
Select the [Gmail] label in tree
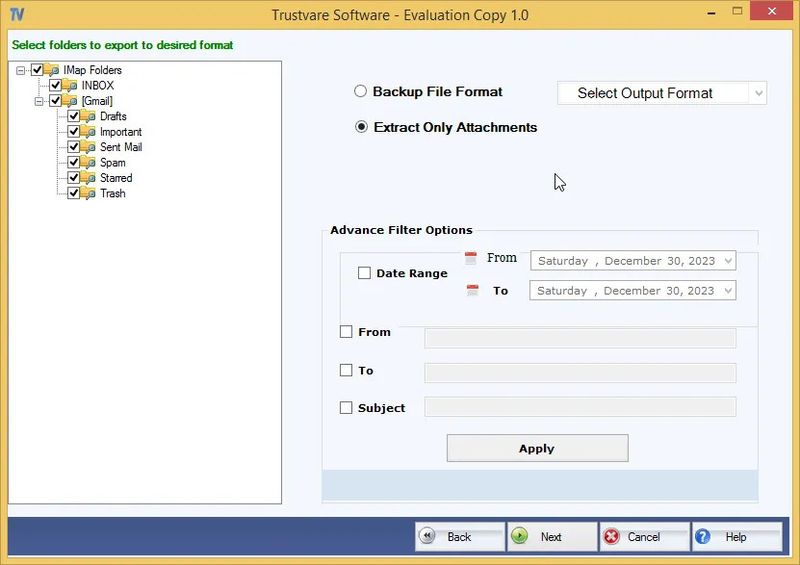97,101
